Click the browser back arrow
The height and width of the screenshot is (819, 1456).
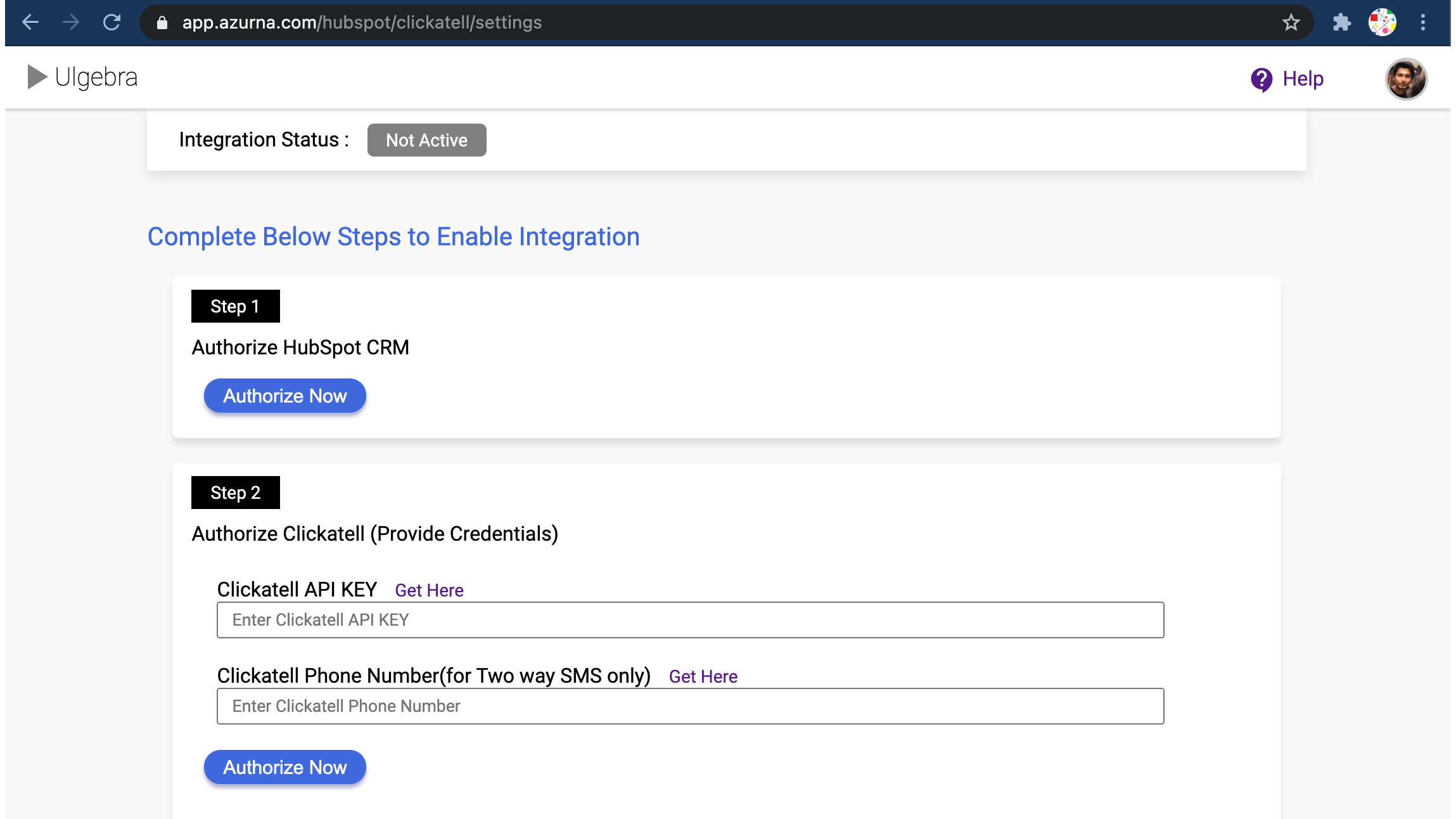pyautogui.click(x=30, y=23)
